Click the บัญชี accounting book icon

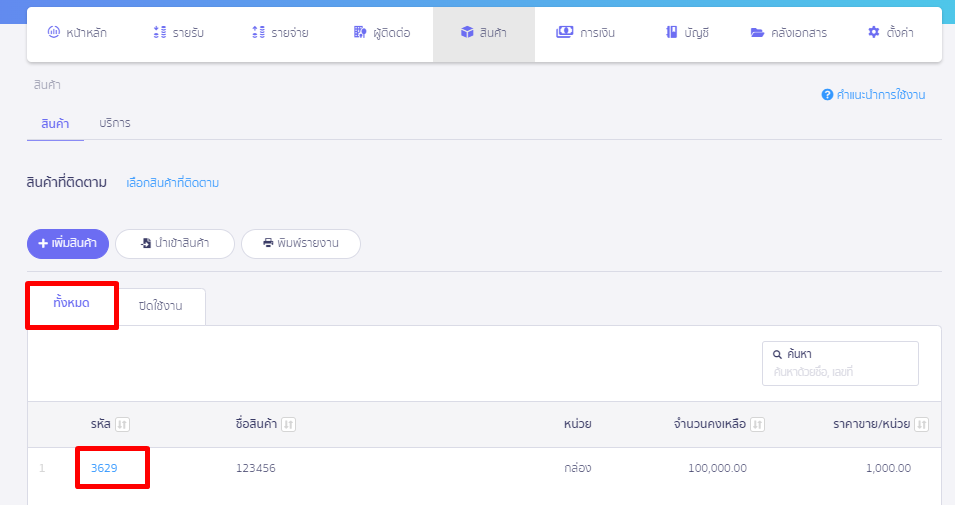click(x=671, y=33)
